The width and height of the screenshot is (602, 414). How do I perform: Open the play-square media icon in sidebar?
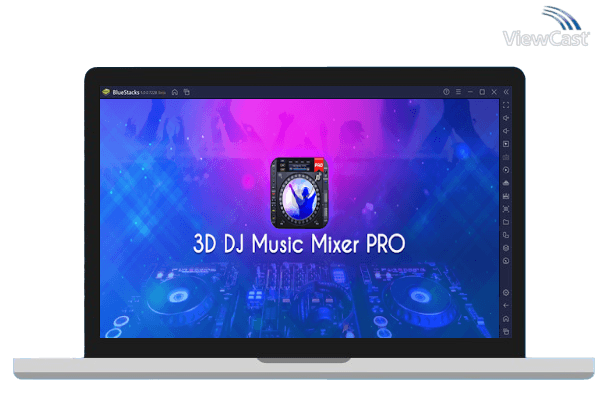tap(506, 144)
